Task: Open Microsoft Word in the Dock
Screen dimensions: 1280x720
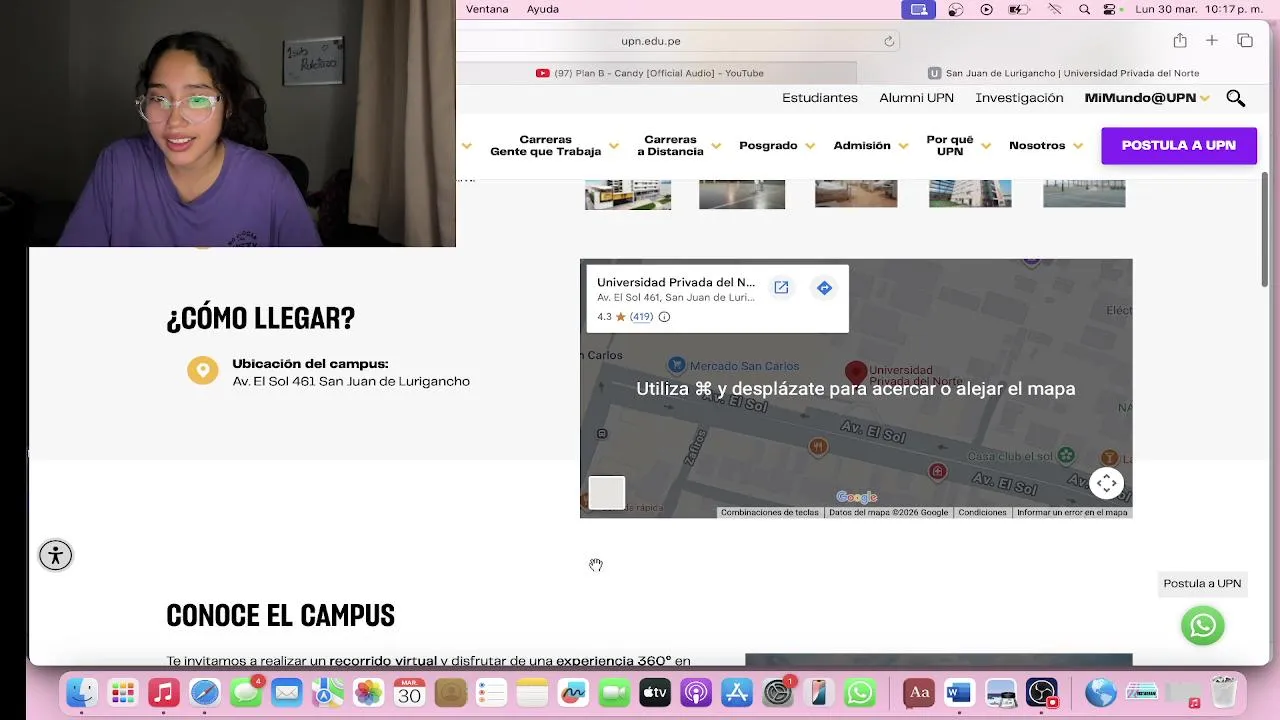Action: (x=959, y=692)
